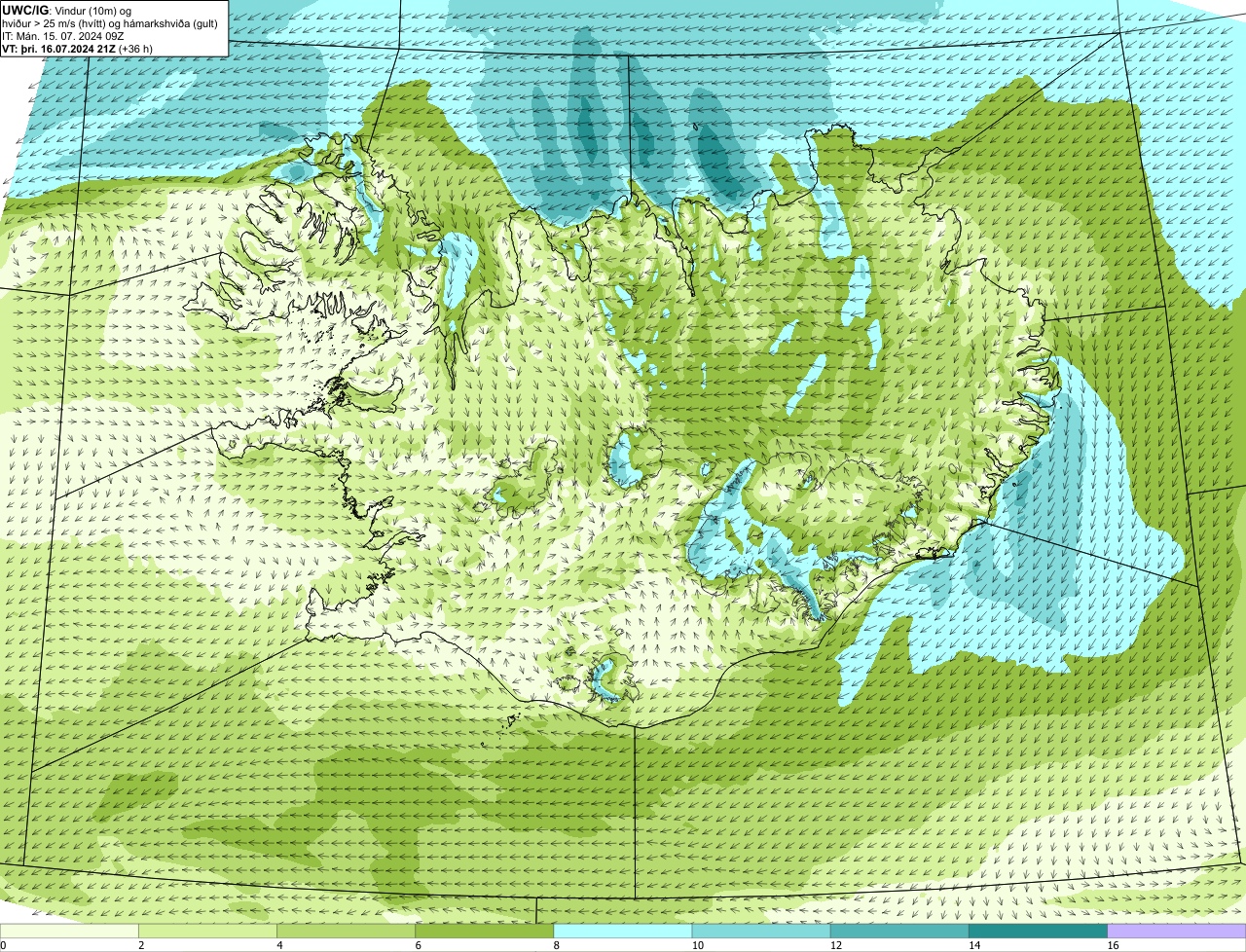Click the 8–10 m/s light cyan legend swatch

[x=623, y=931]
